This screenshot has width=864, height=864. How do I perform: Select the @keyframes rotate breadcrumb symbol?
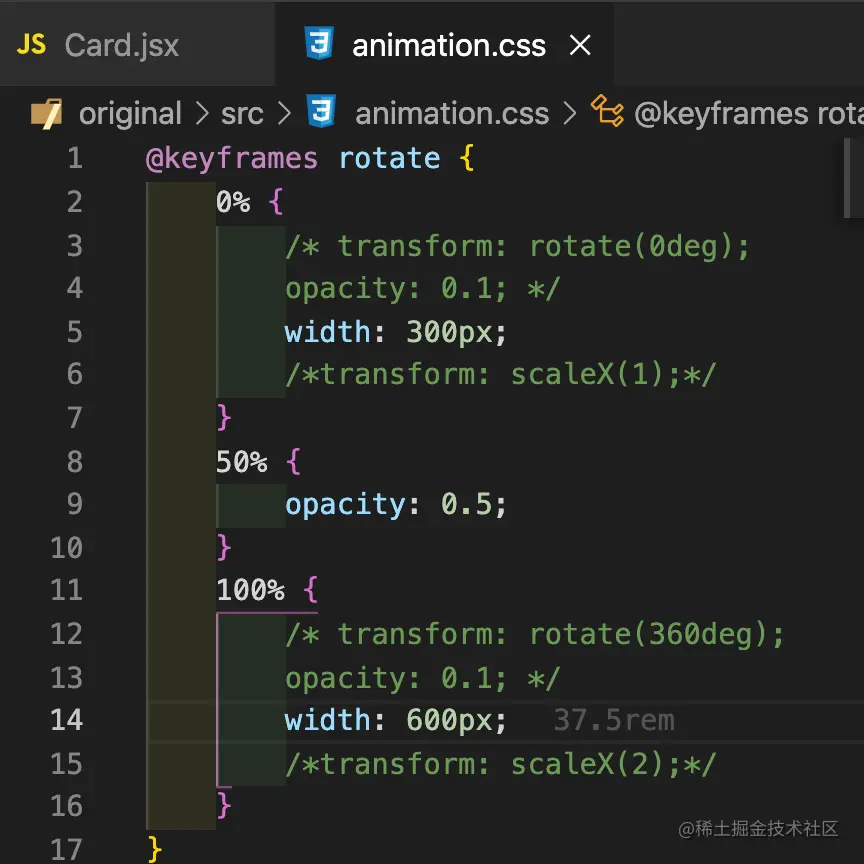pos(748,113)
